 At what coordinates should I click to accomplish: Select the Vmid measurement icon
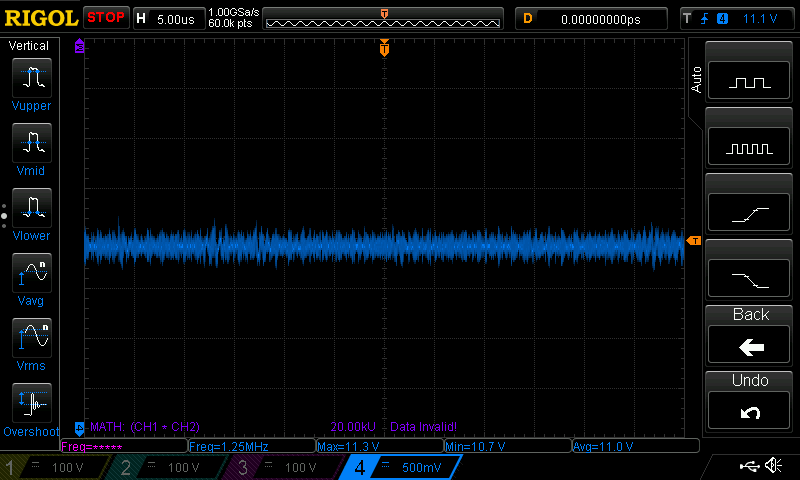(x=32, y=143)
